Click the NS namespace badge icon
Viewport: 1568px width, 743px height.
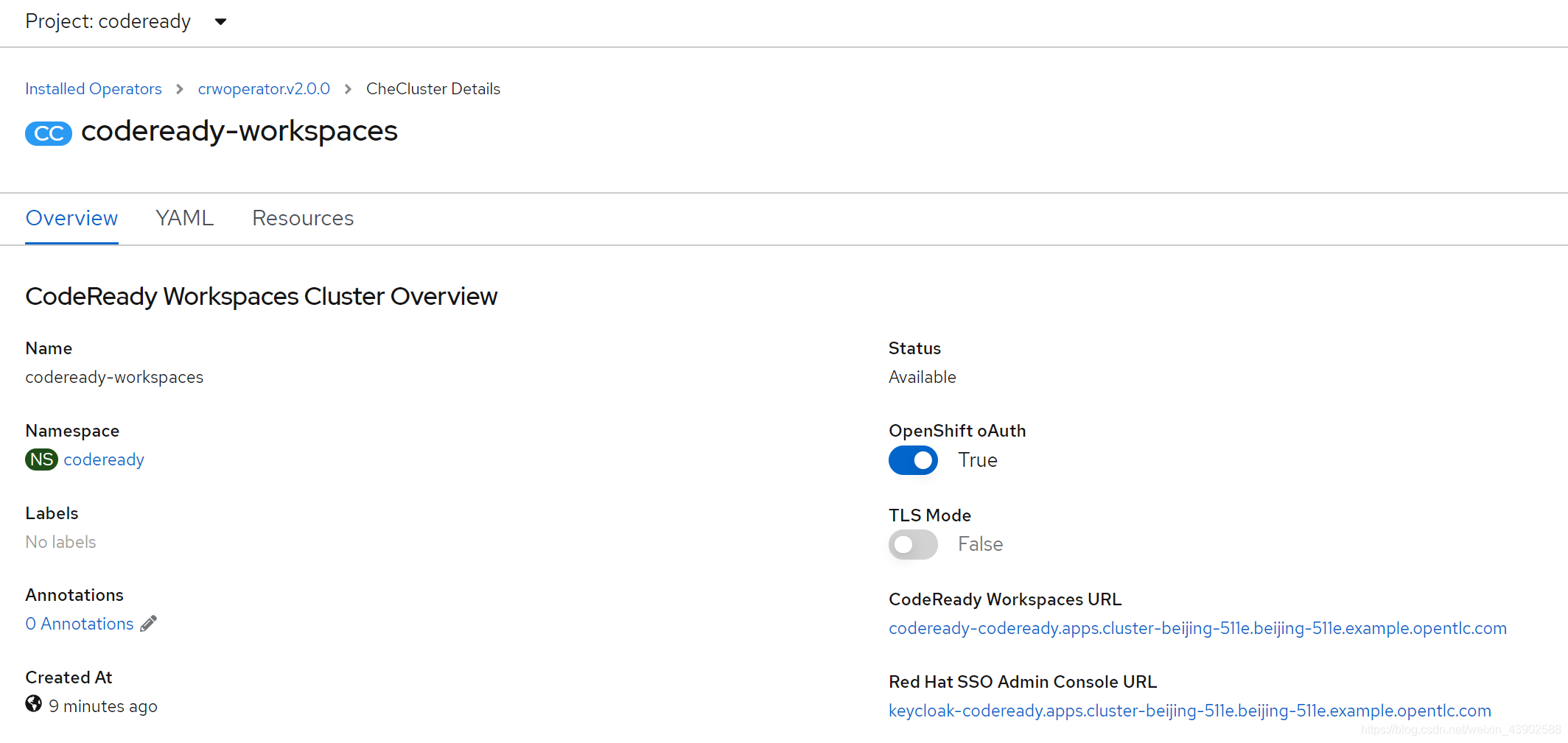point(41,459)
